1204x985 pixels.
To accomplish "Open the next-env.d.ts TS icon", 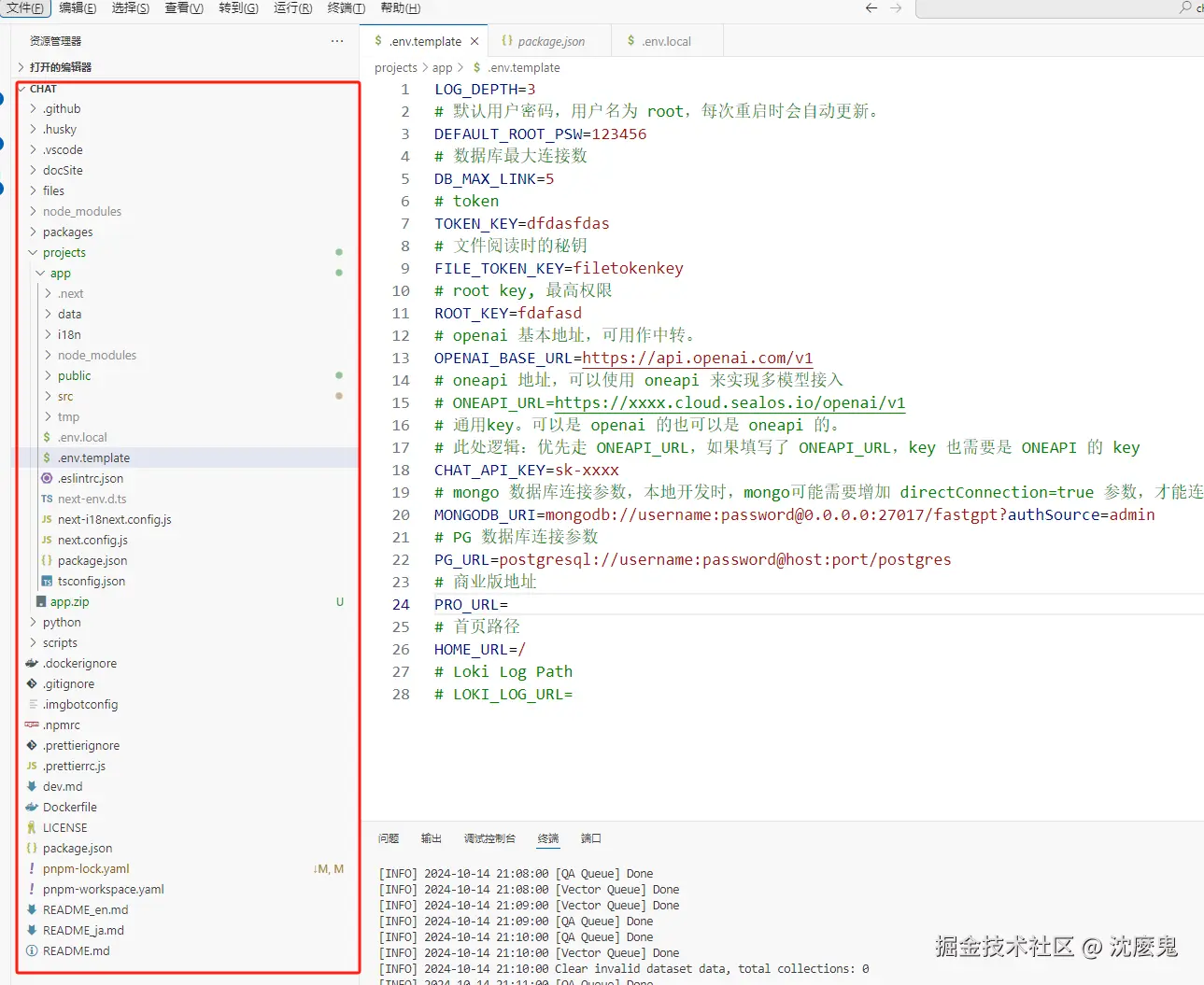I will pos(47,499).
